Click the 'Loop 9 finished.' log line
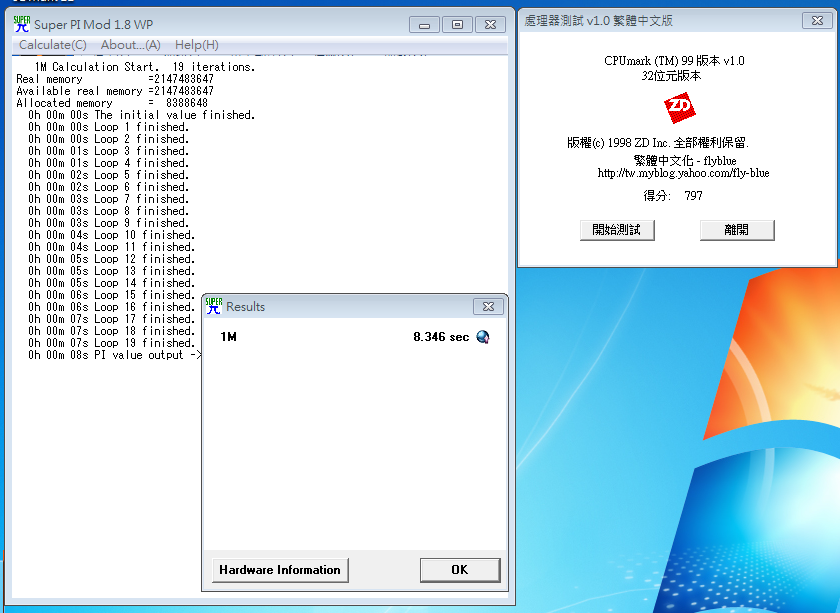Image resolution: width=840 pixels, height=613 pixels. tap(109, 223)
